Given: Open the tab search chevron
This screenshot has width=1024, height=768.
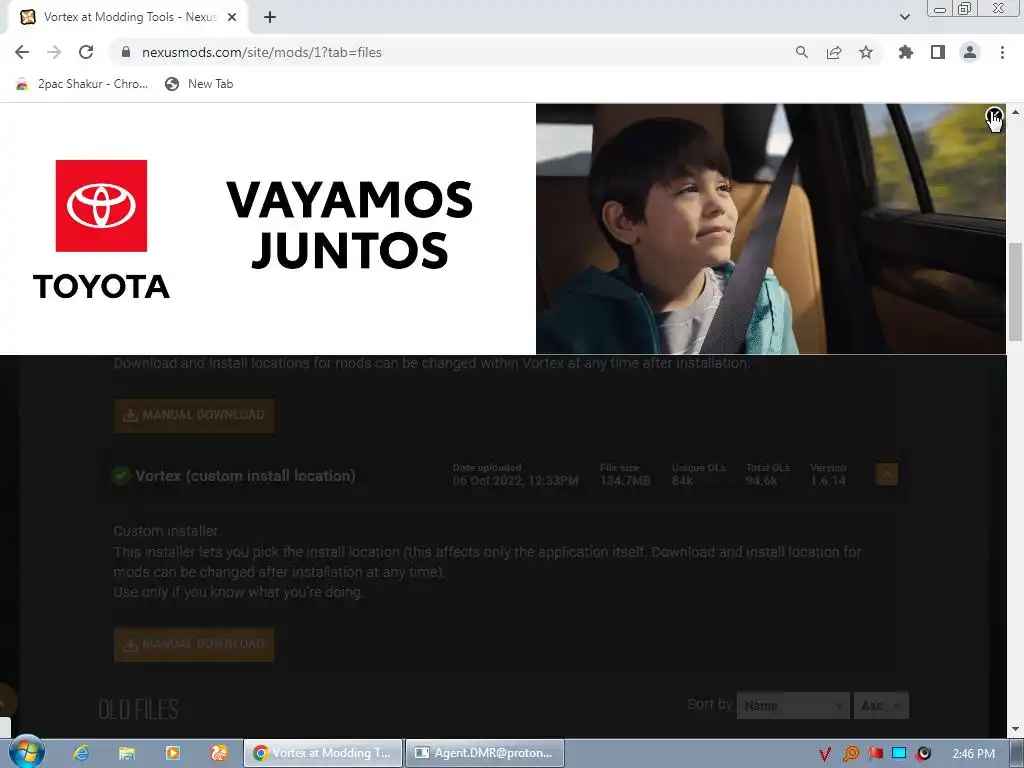Looking at the screenshot, I should pos(904,17).
